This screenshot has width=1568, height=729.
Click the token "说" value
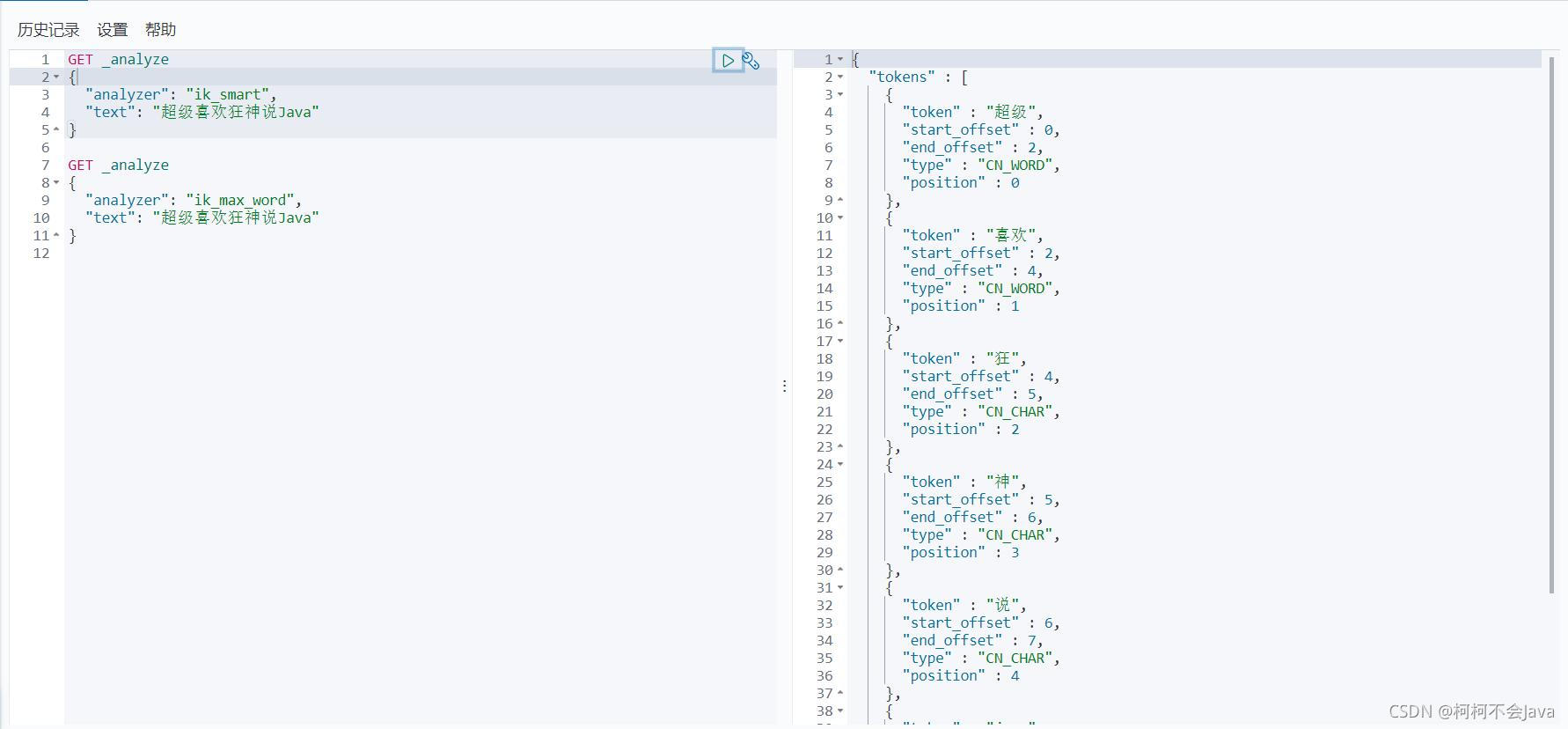click(x=1002, y=606)
